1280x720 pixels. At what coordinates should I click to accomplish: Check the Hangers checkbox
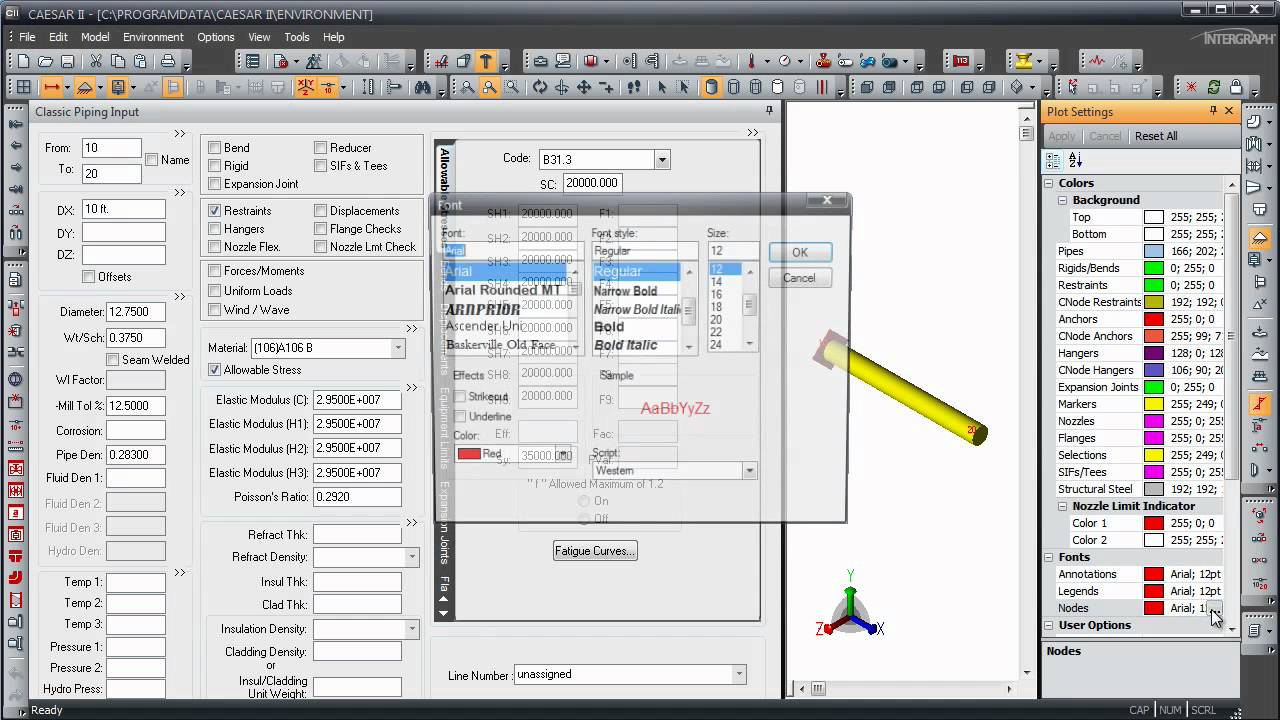click(x=214, y=229)
